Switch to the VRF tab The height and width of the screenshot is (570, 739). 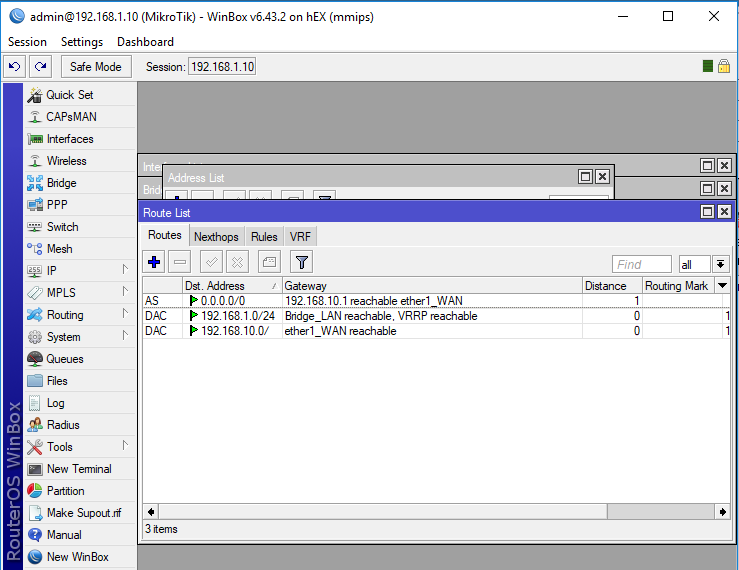pos(300,237)
